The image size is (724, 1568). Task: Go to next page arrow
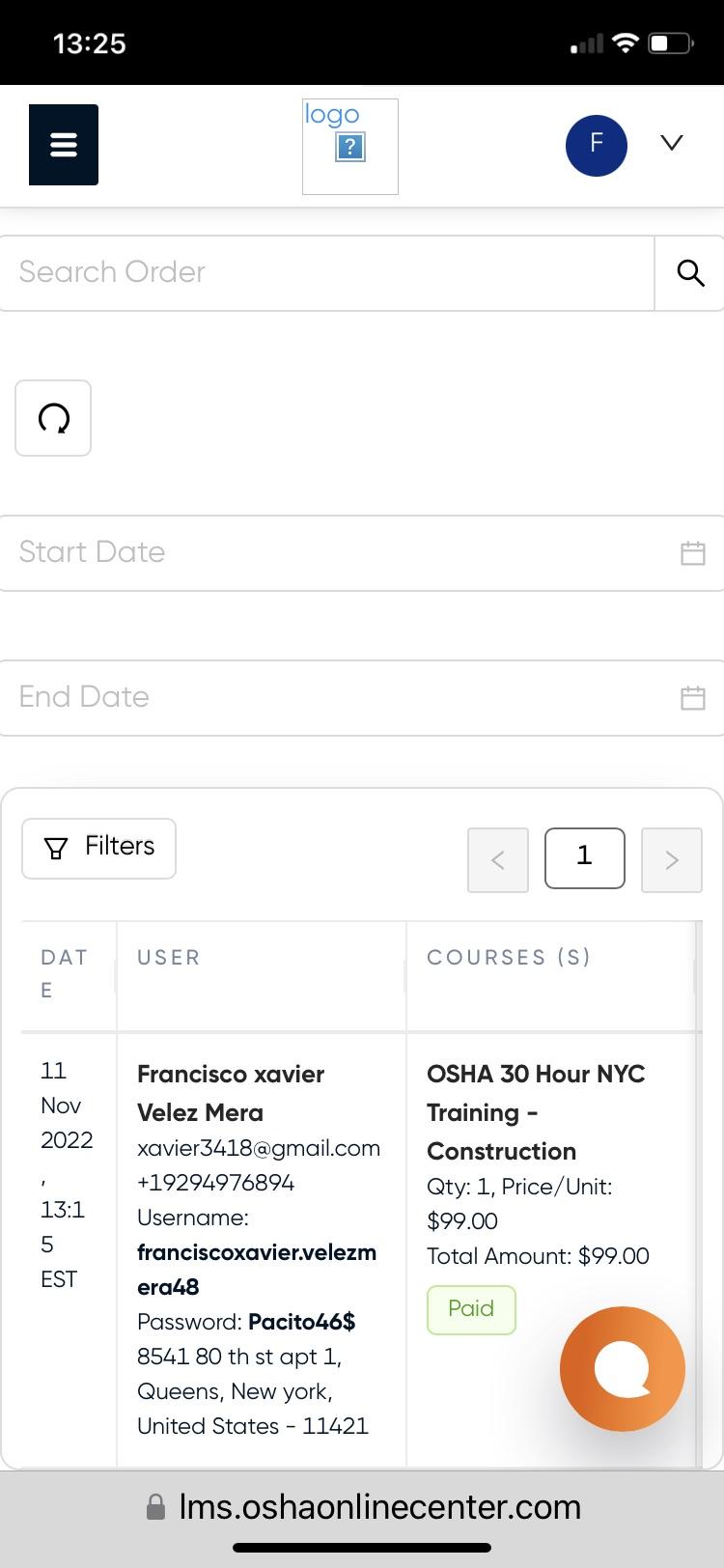672,859
